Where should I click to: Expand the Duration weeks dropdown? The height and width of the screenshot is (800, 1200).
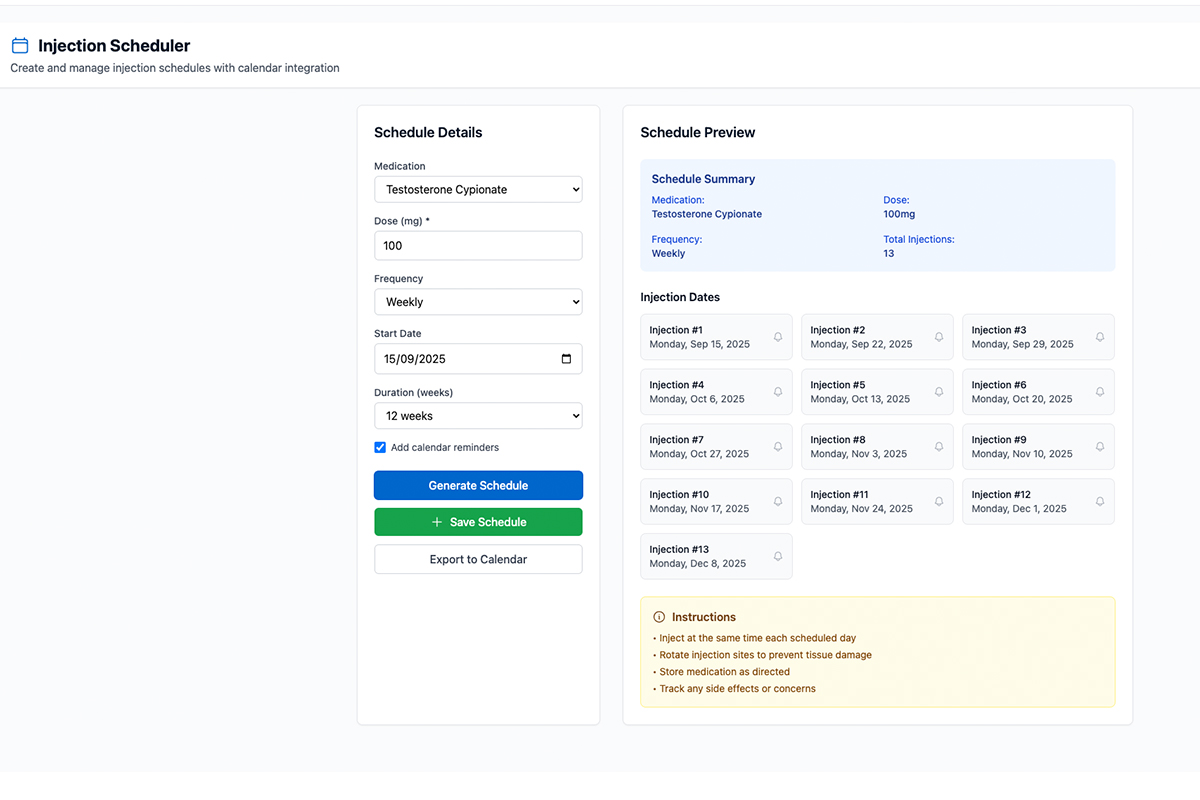(x=478, y=415)
